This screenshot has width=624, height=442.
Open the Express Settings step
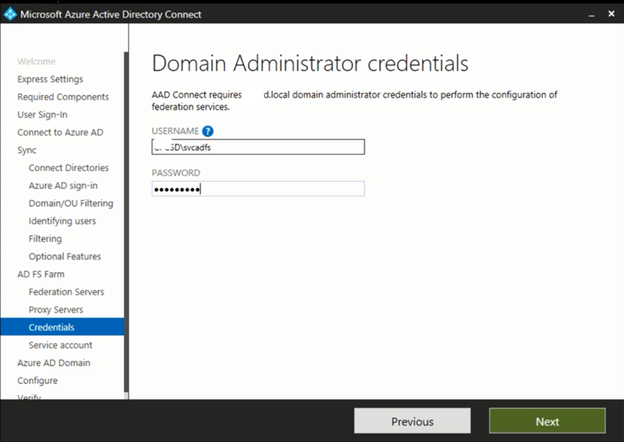(50, 79)
